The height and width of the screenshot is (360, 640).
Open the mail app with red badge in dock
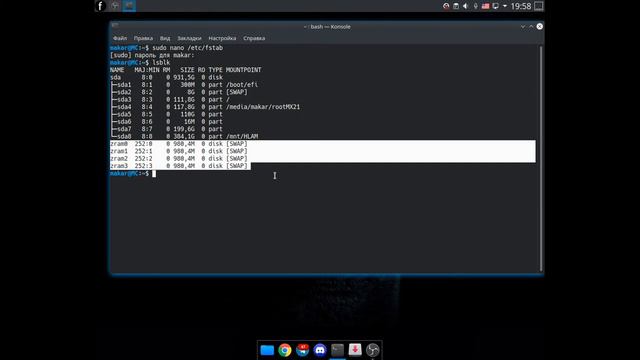[302, 350]
